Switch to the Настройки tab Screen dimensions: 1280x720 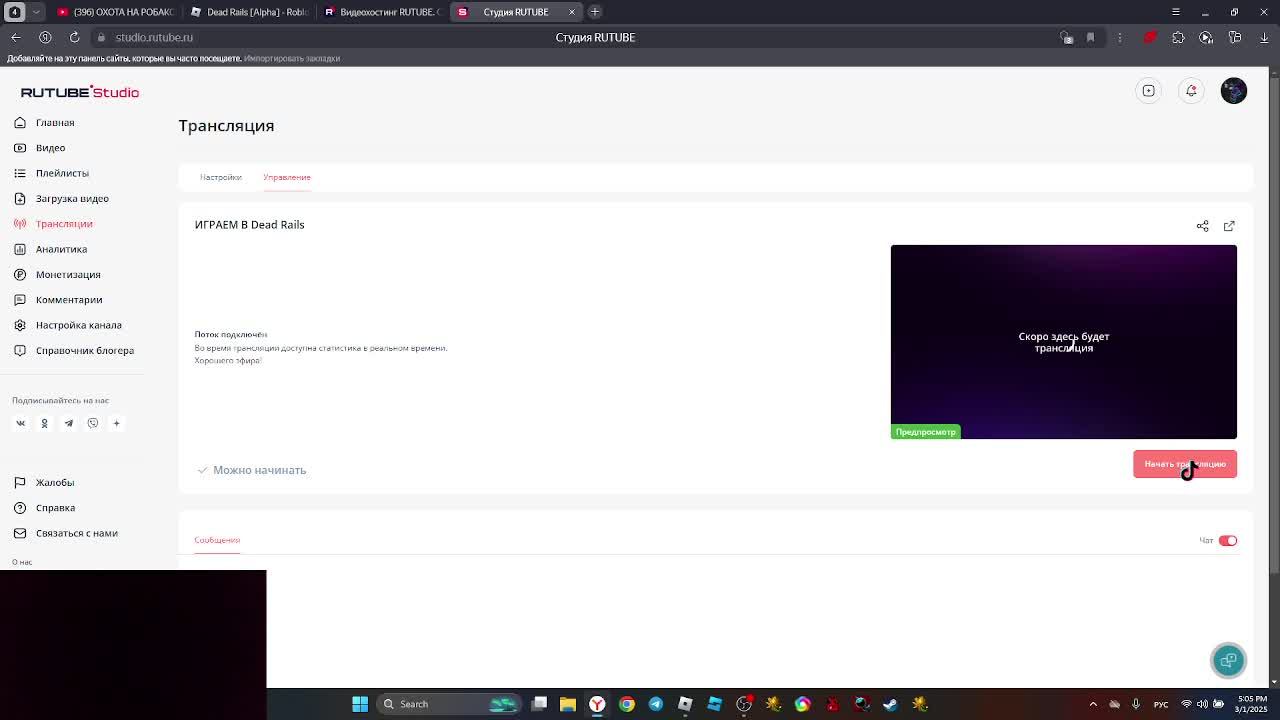pos(221,177)
